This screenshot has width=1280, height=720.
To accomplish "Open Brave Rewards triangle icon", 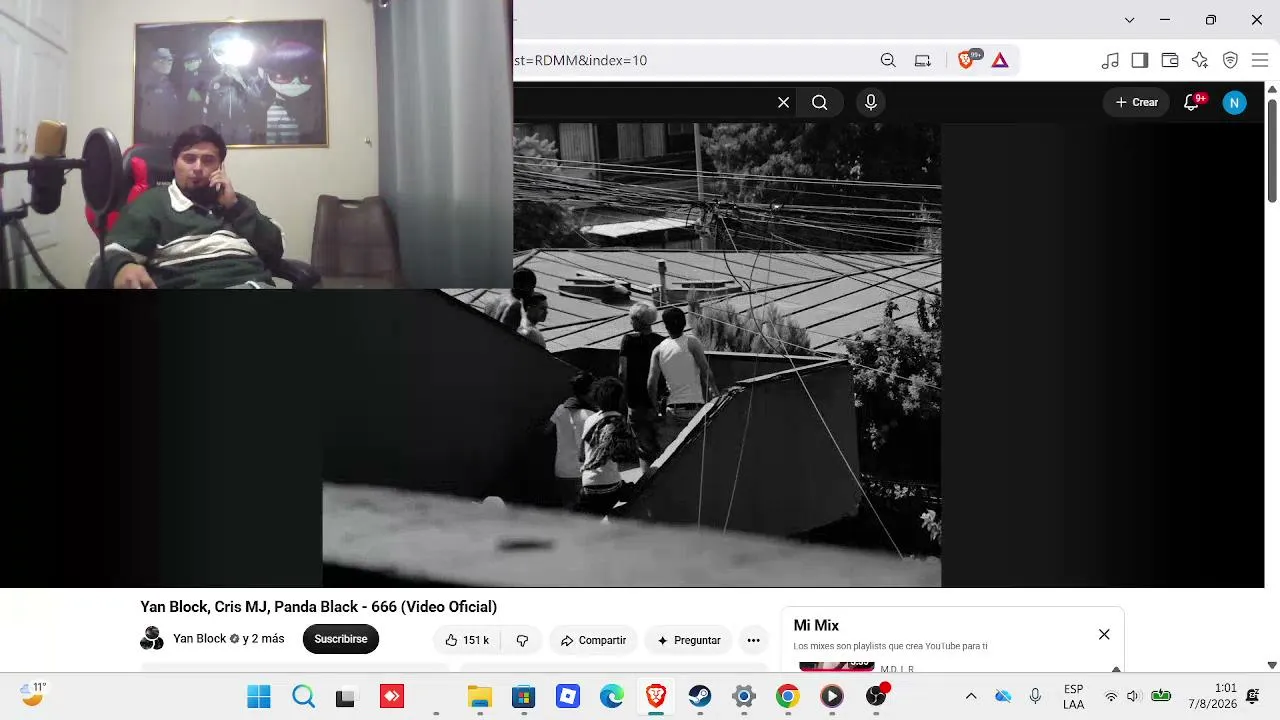I will [x=1000, y=60].
